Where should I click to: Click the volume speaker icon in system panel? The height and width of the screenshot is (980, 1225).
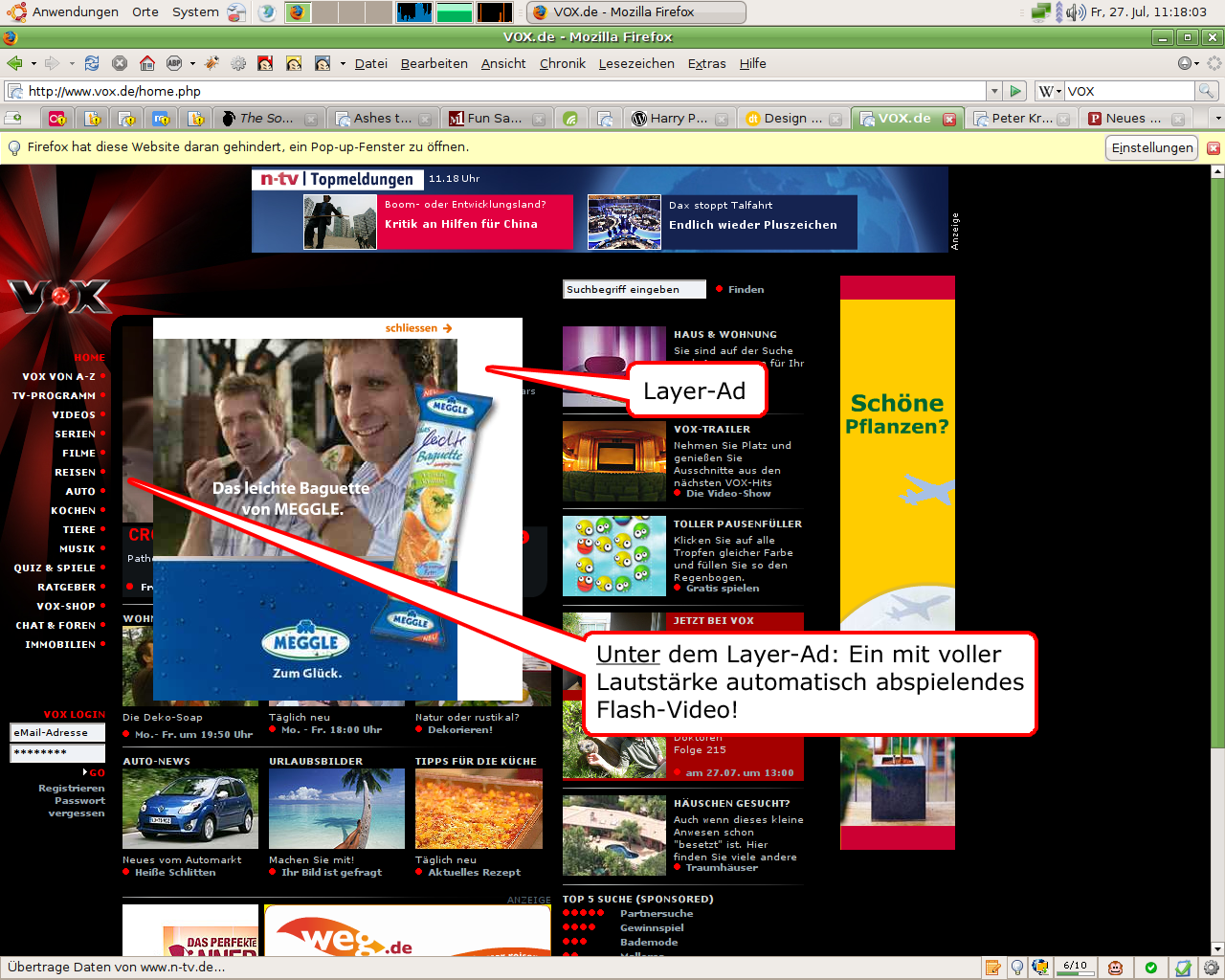point(1076,11)
